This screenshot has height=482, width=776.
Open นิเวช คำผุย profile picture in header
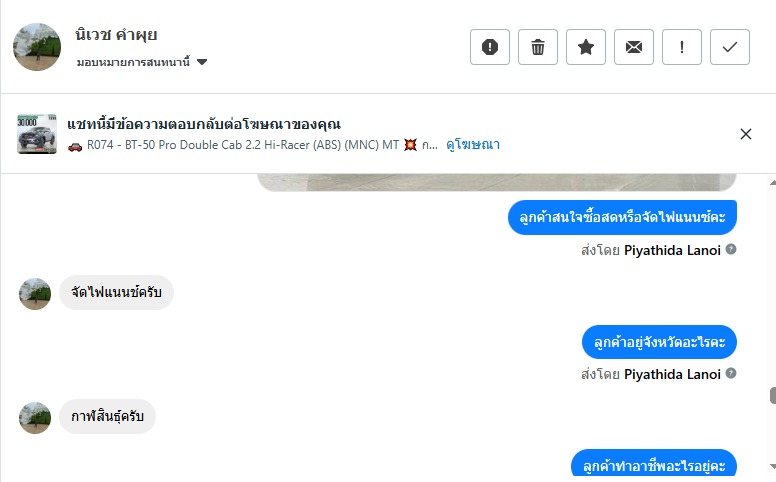[37, 47]
